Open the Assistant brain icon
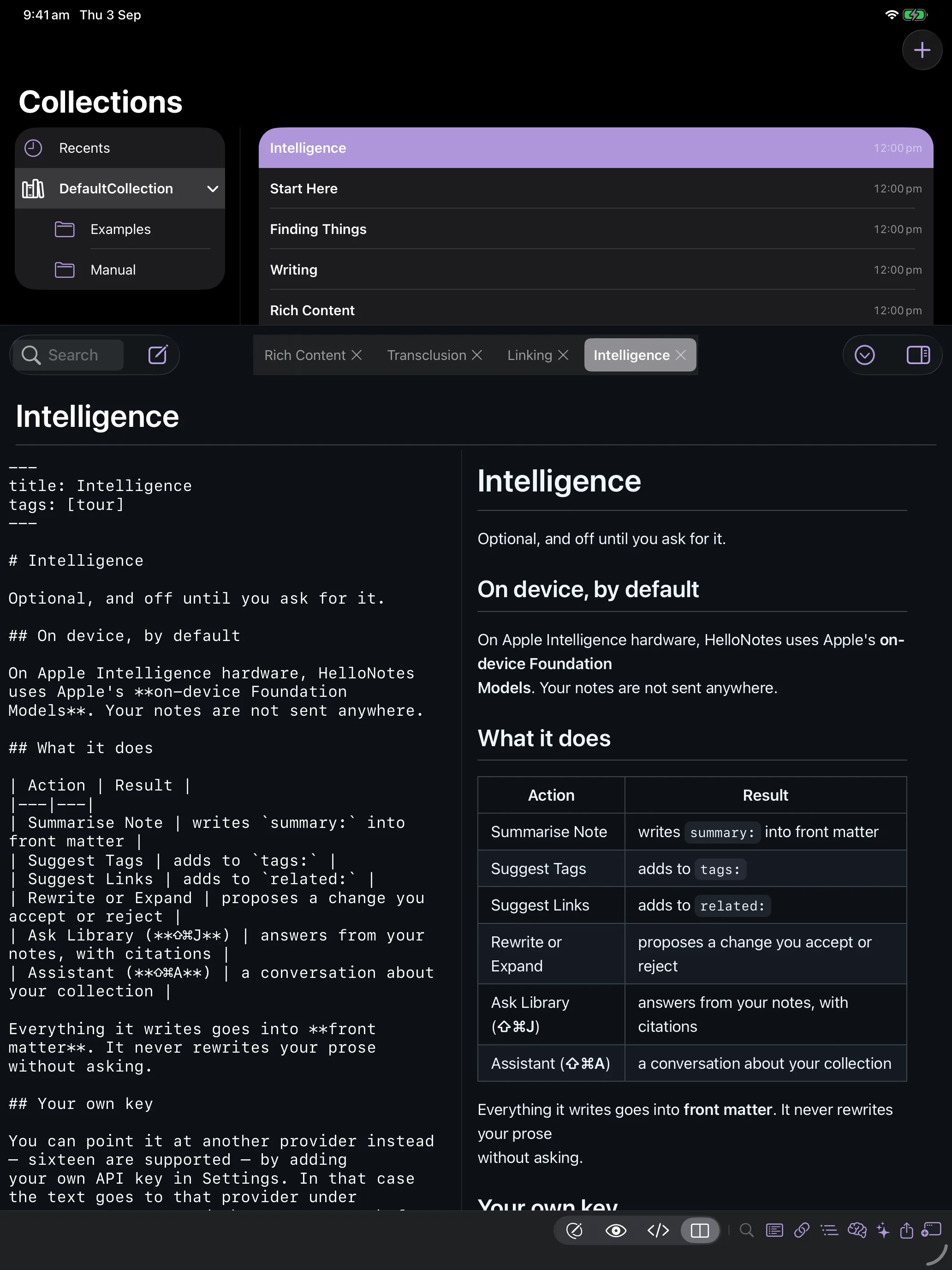The height and width of the screenshot is (1270, 952). [857, 1230]
